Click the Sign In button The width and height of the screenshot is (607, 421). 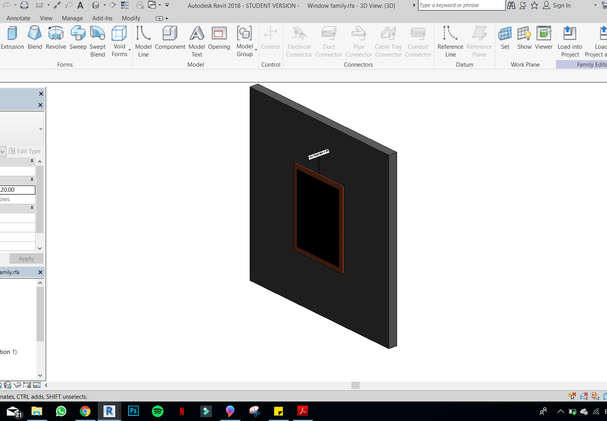click(557, 5)
